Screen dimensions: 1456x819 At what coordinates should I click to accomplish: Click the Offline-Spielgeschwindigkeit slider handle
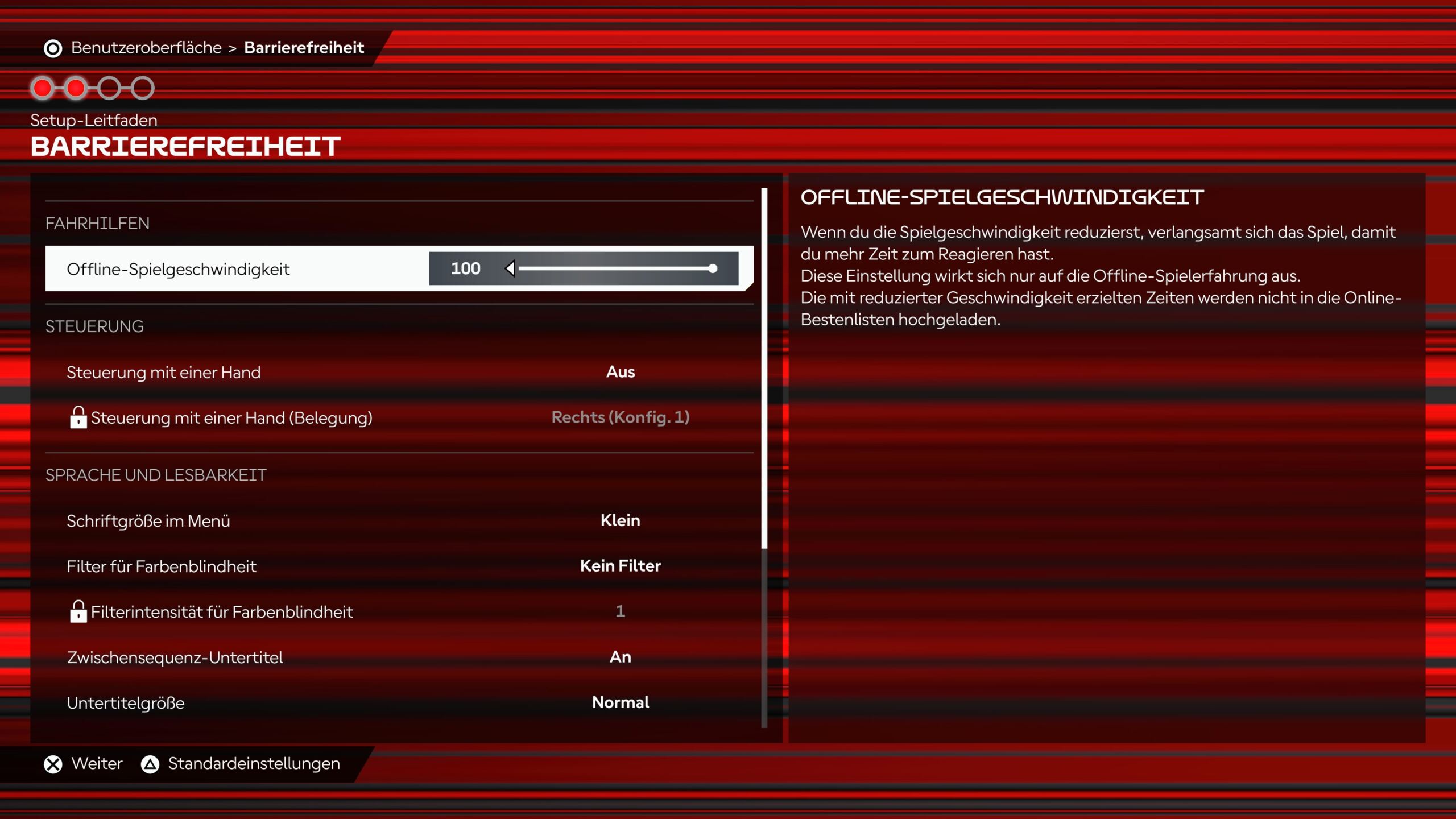click(713, 268)
